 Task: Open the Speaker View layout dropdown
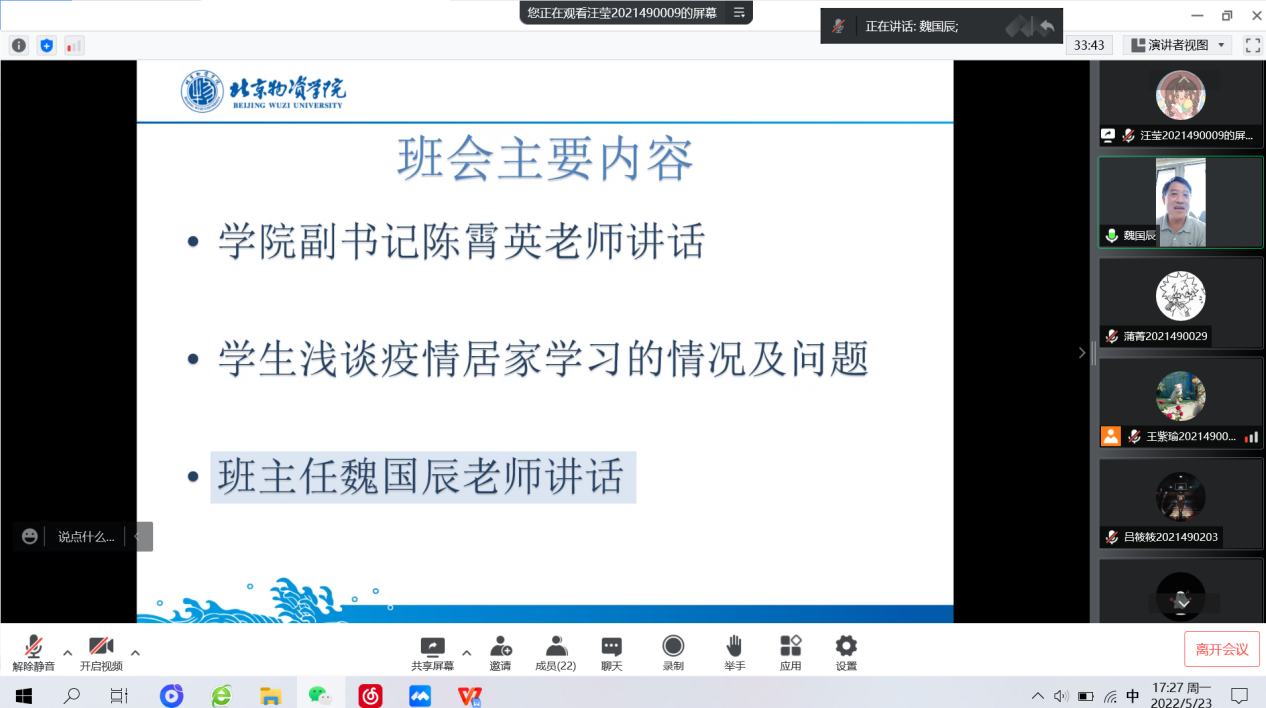(x=1177, y=45)
